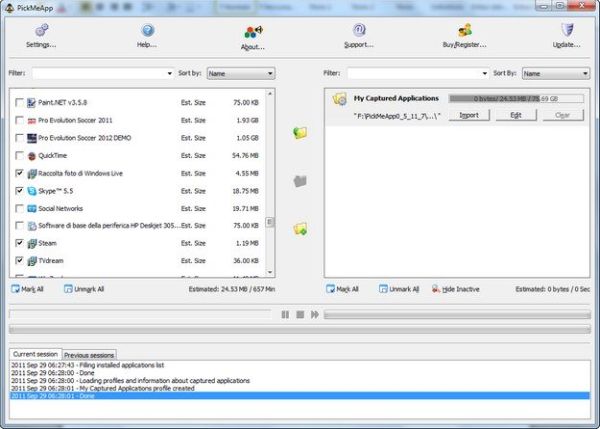Screen dimensions: 600x429
Task: Open the Support toolbar icon
Action: 359,30
